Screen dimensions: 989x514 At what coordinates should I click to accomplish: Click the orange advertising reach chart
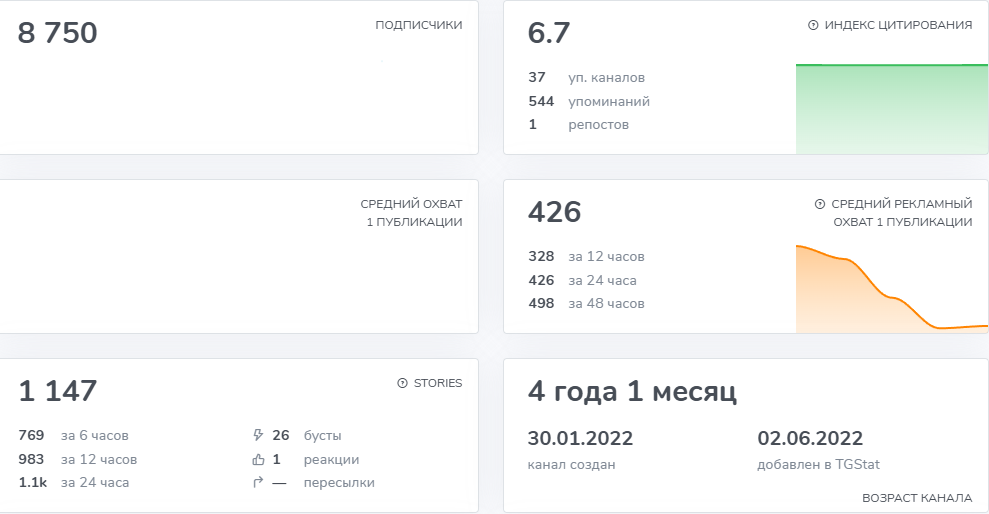(891, 290)
